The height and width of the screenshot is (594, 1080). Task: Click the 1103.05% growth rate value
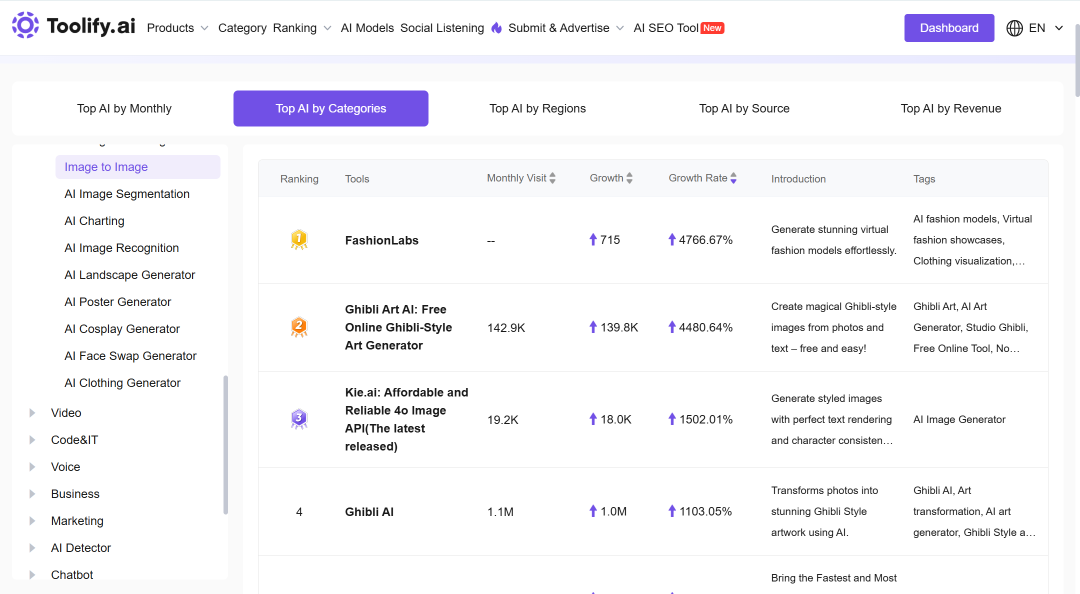tap(705, 511)
